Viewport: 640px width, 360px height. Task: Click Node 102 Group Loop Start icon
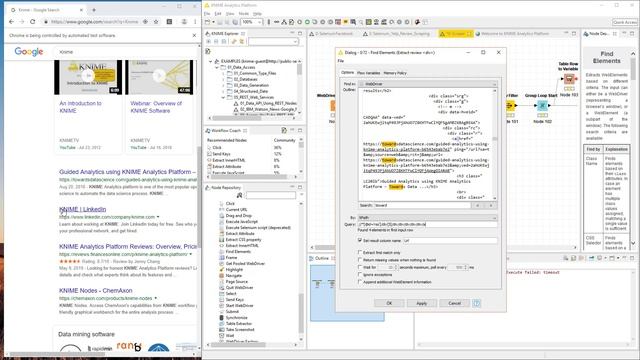click(x=542, y=106)
